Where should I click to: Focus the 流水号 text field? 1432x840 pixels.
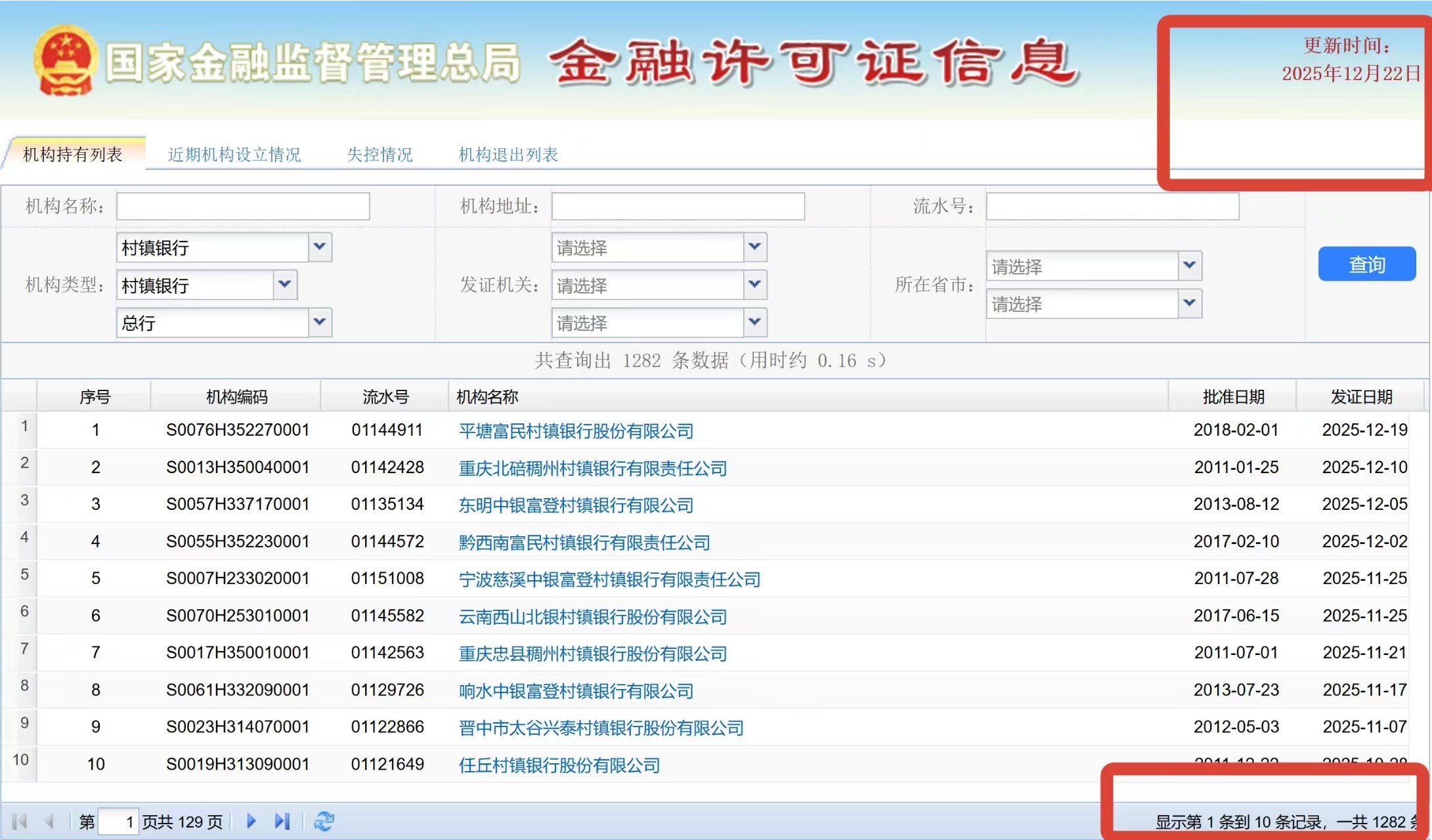coord(1112,207)
